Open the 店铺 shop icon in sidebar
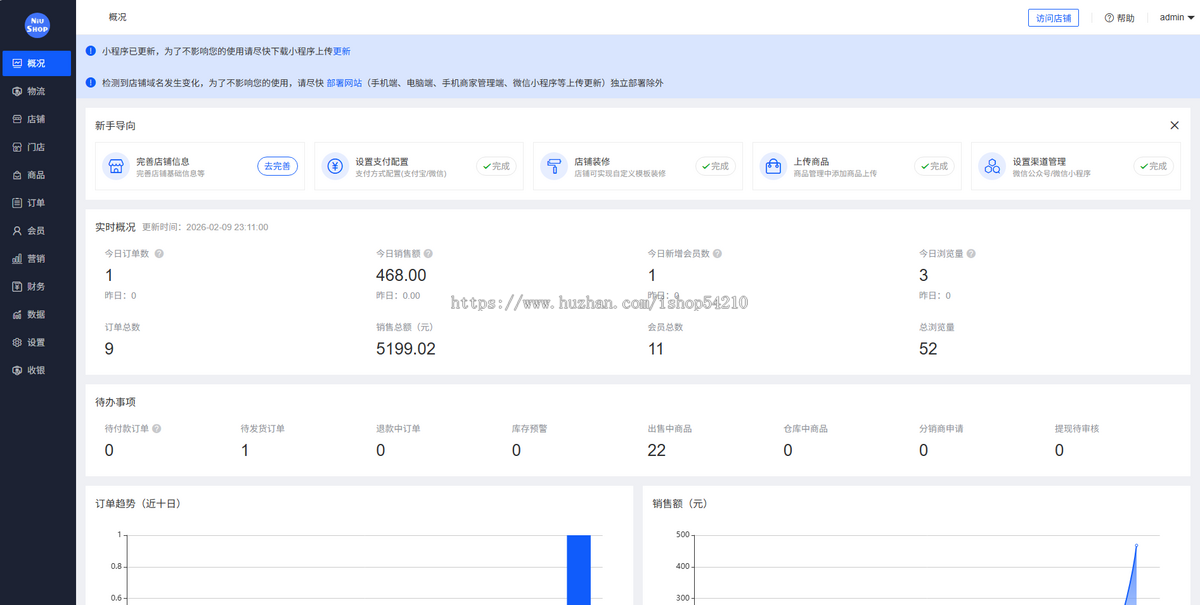 click(x=17, y=119)
